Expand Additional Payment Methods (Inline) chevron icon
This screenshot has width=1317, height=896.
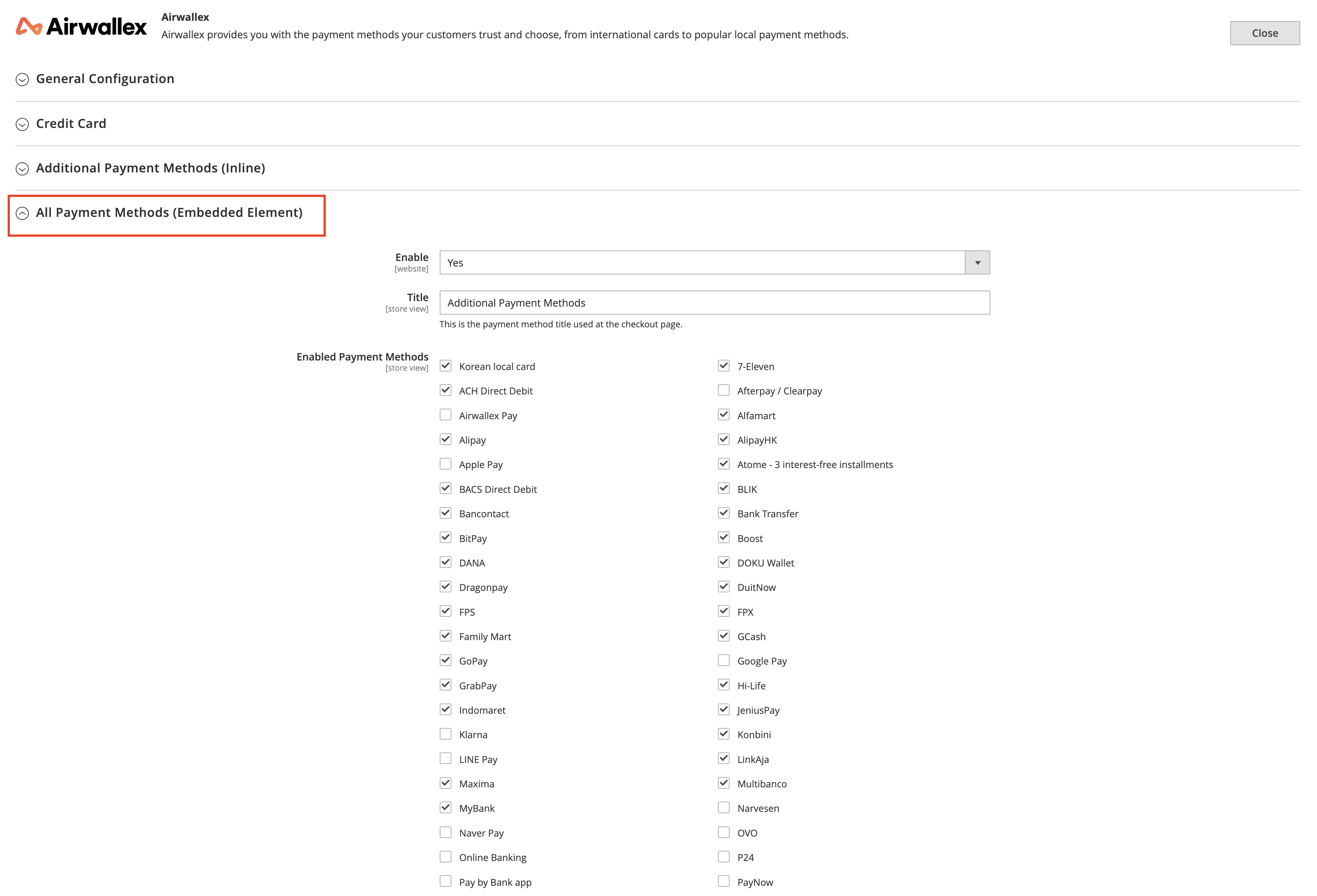22,168
